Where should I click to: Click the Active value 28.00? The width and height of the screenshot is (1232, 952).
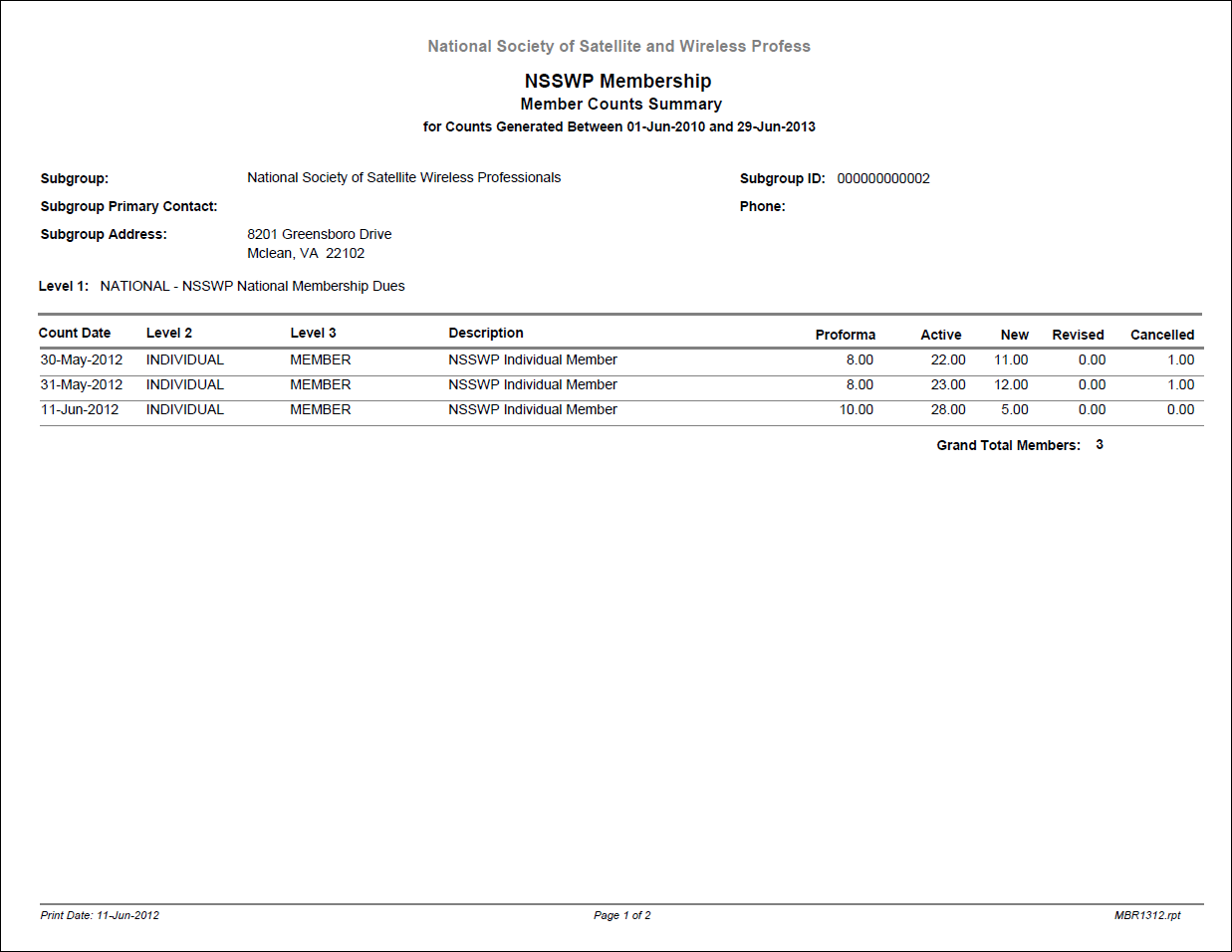947,410
